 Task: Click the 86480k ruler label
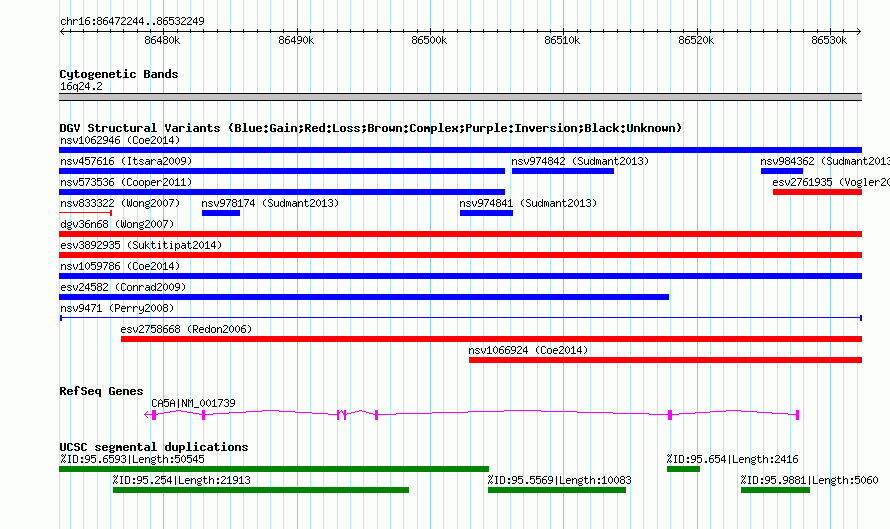point(162,40)
